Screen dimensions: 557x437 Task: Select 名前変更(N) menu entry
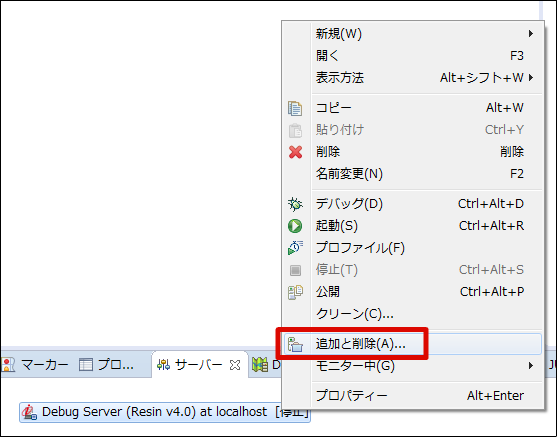[x=412, y=174]
